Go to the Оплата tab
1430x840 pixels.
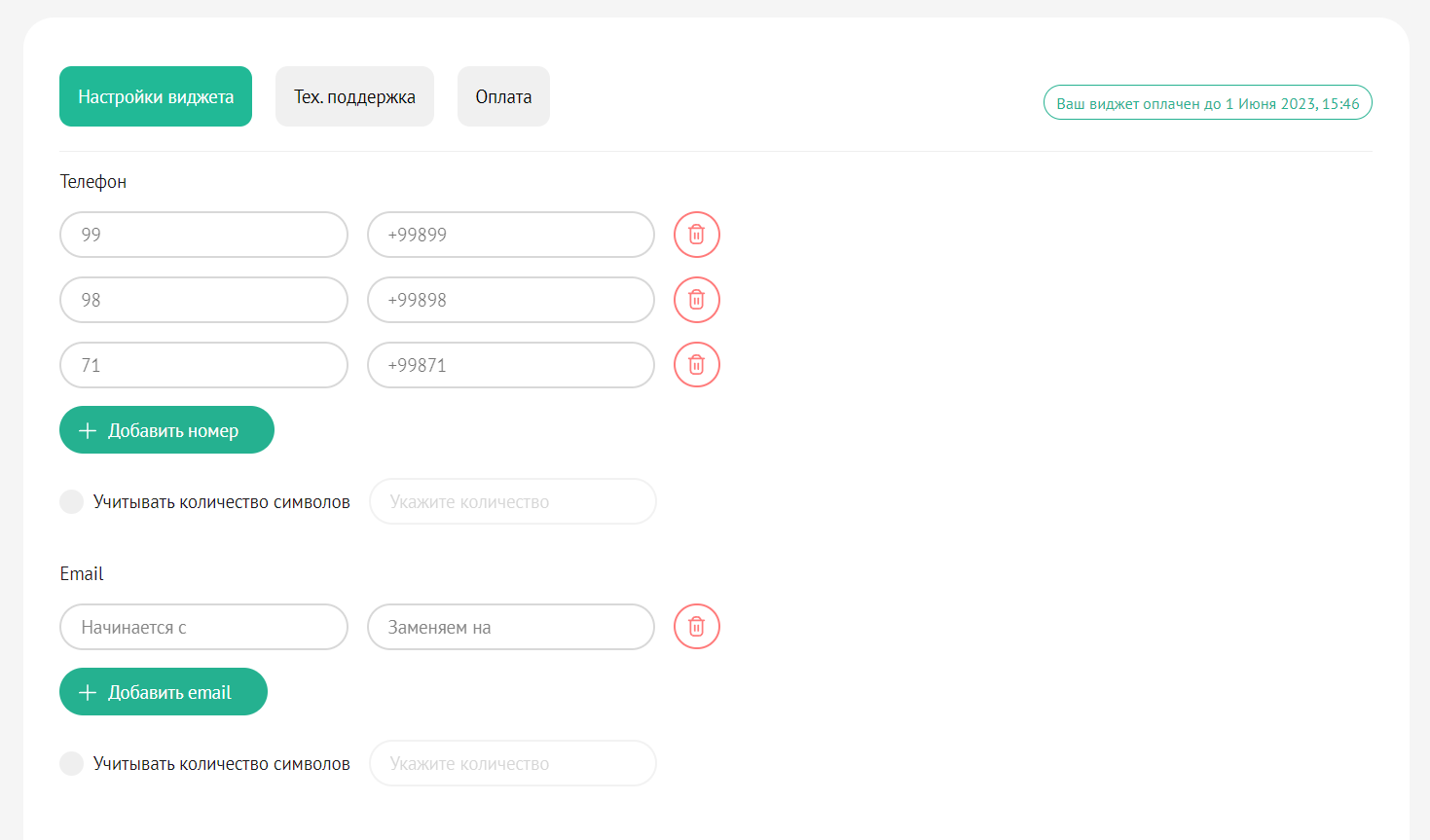tap(503, 96)
